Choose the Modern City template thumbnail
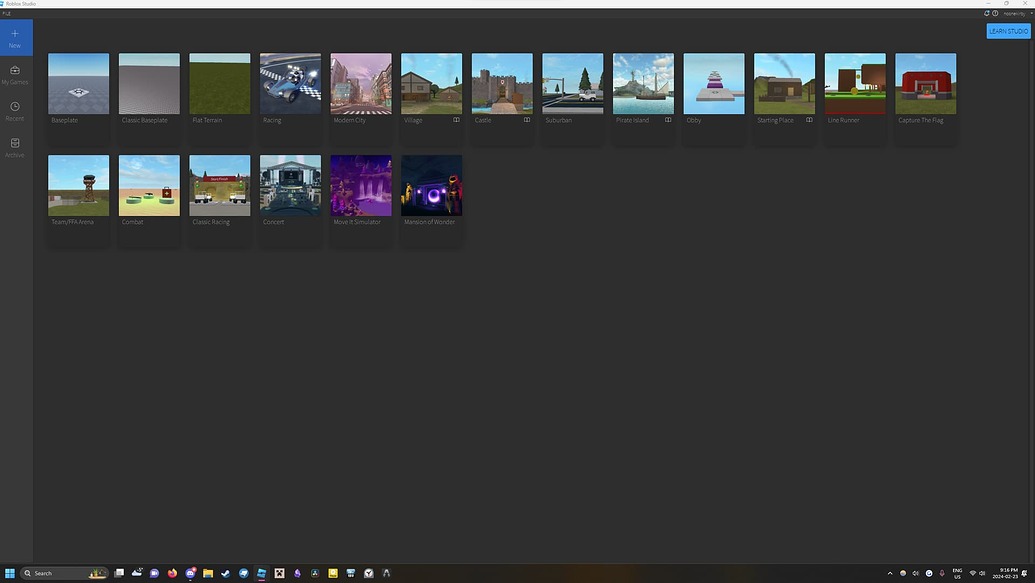Viewport: 1035px width, 583px height. point(361,84)
